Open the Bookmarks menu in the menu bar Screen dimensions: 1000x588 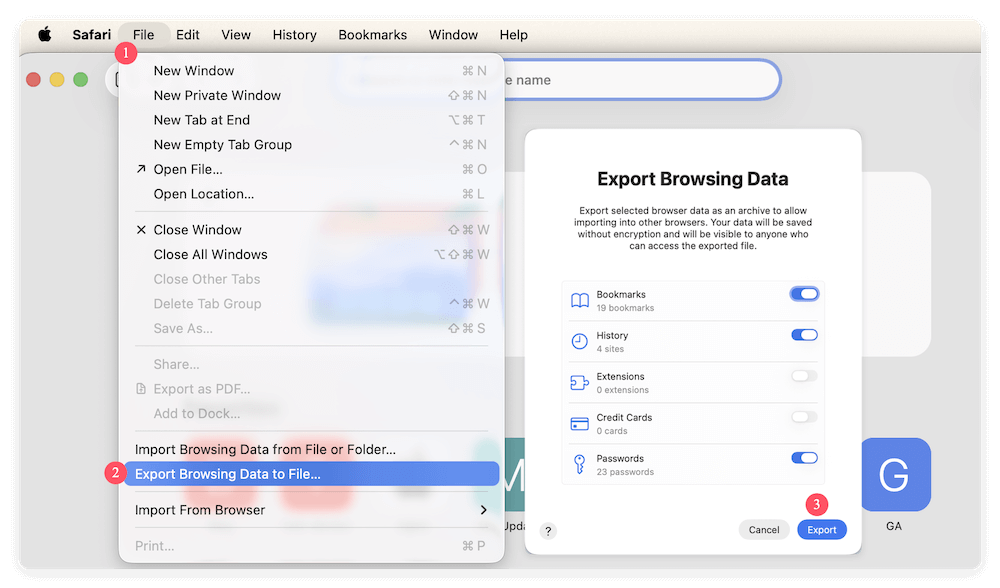click(x=372, y=34)
